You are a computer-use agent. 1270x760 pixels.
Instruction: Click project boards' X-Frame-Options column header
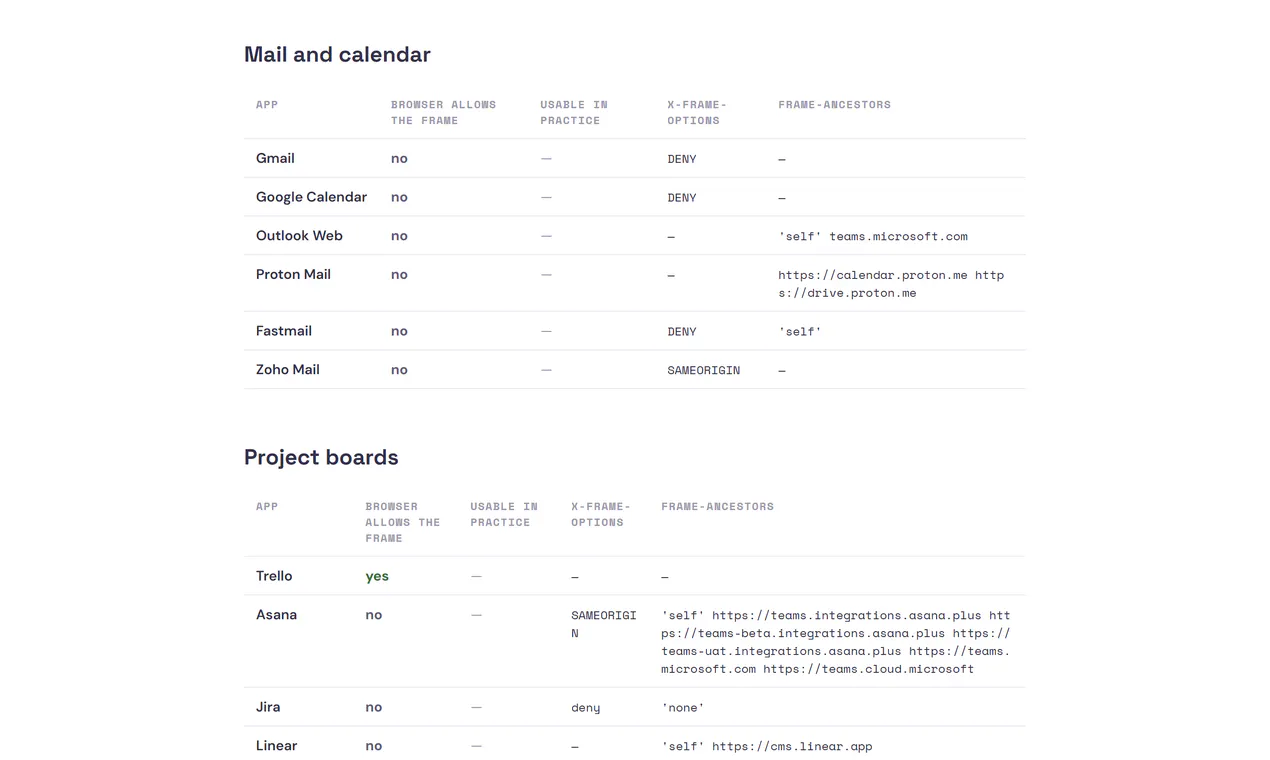click(x=601, y=515)
